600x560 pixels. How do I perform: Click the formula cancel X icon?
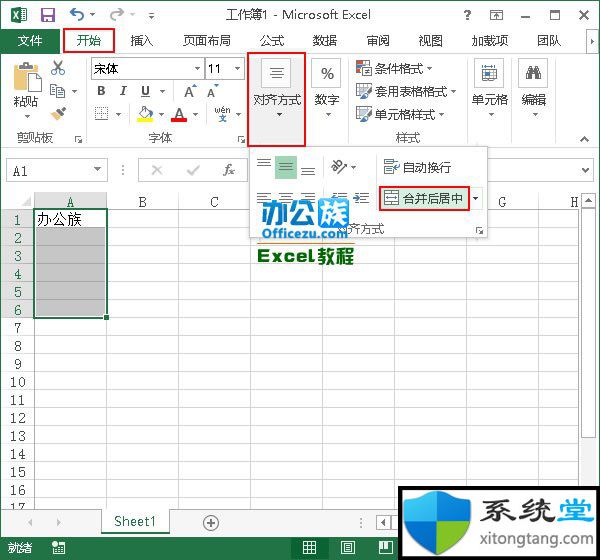click(157, 170)
